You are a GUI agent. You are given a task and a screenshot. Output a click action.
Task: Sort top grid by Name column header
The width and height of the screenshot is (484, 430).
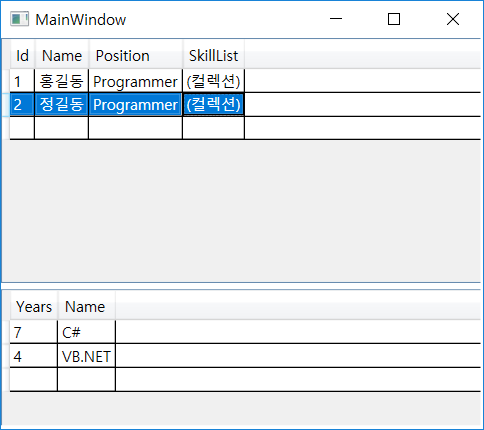[62, 55]
